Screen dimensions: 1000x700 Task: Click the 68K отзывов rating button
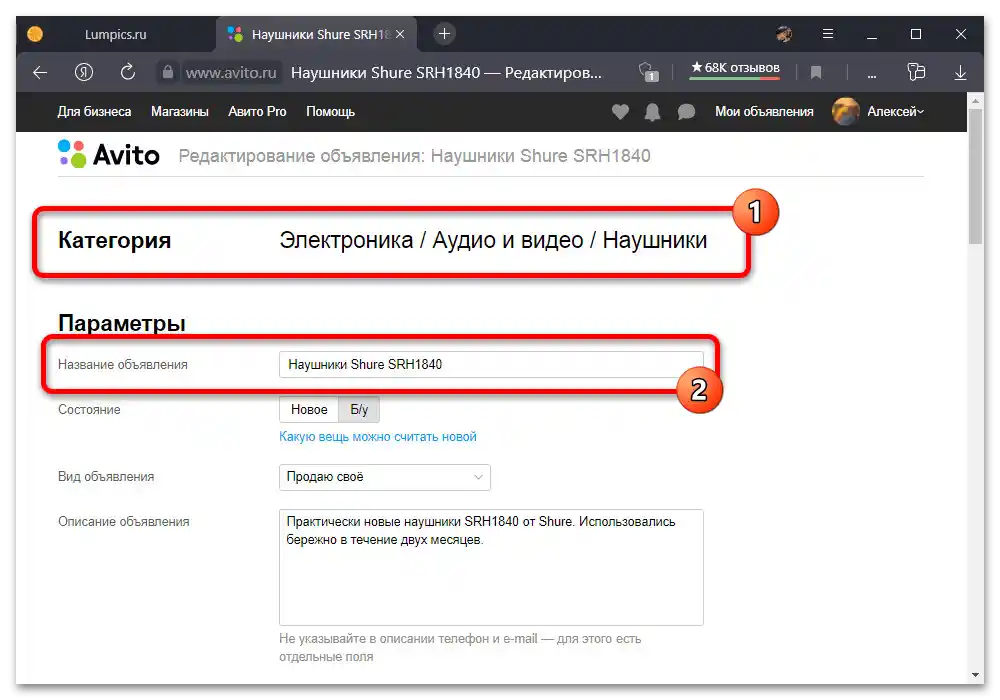click(x=735, y=69)
